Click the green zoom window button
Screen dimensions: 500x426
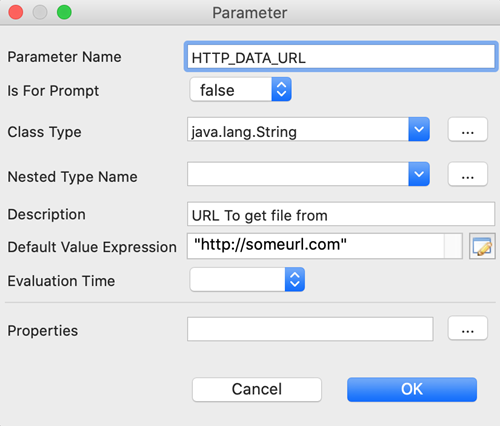click(x=64, y=12)
